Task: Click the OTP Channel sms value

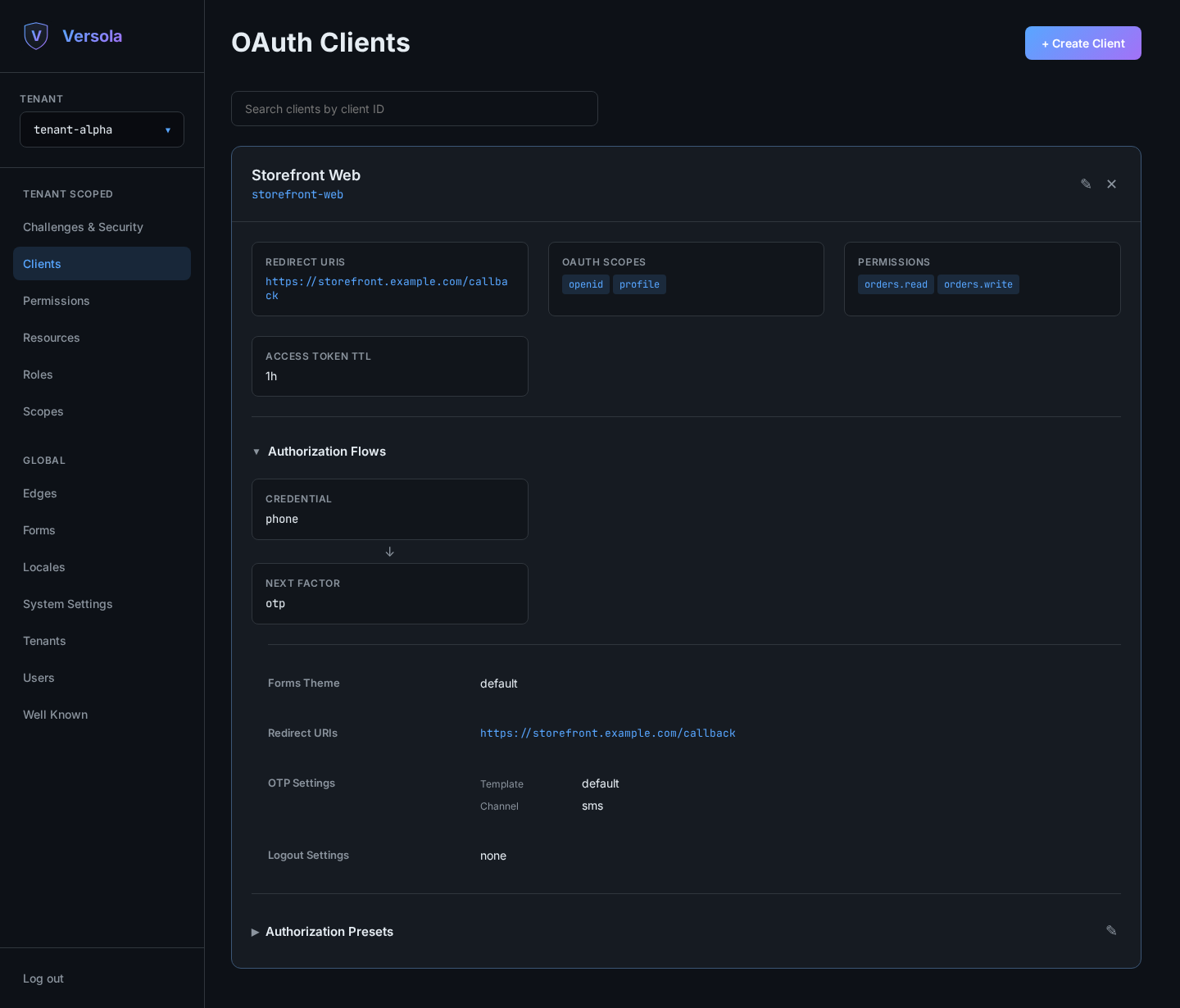Action: tap(592, 806)
